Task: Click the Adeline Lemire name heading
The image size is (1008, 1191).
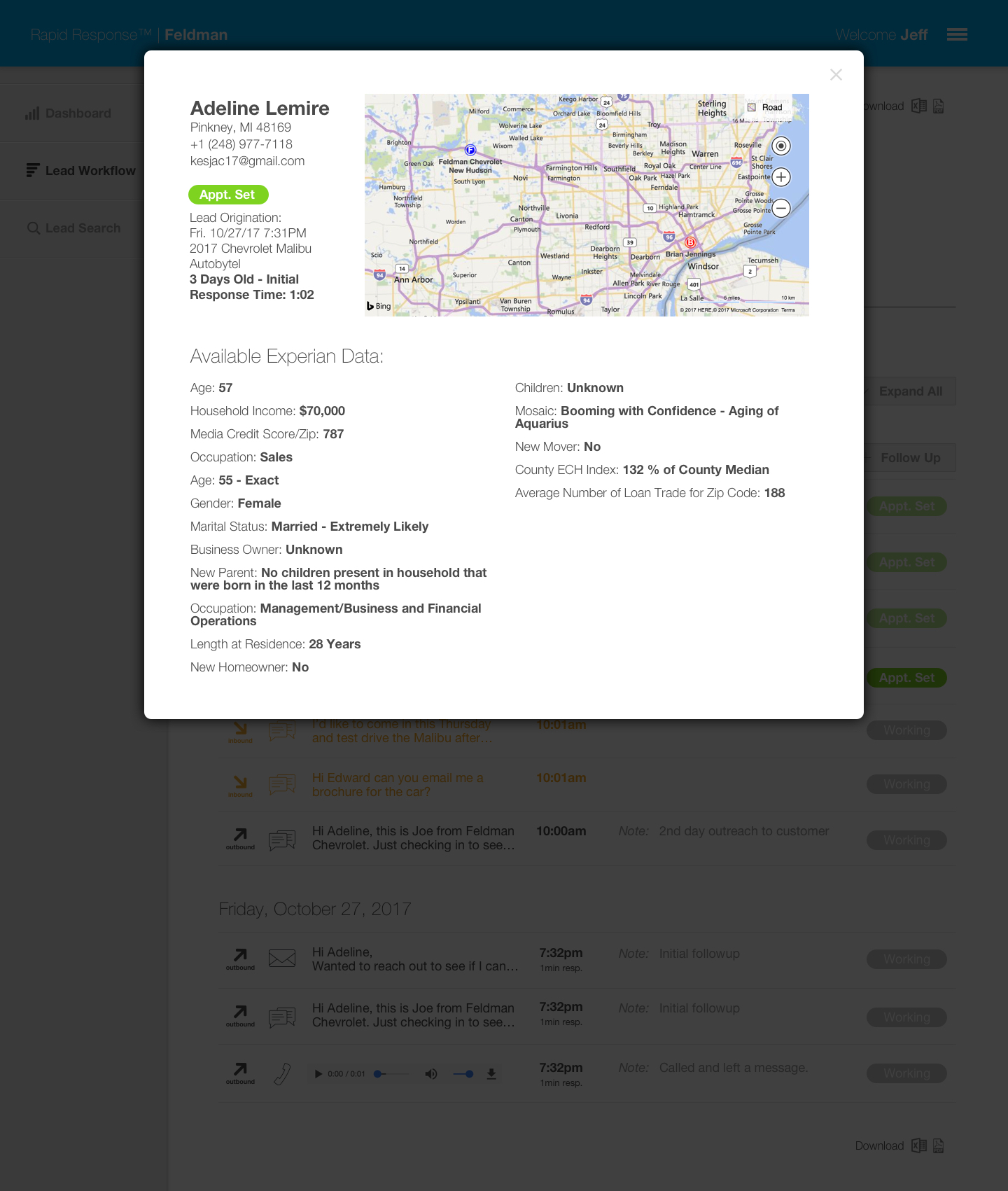Action: click(260, 109)
